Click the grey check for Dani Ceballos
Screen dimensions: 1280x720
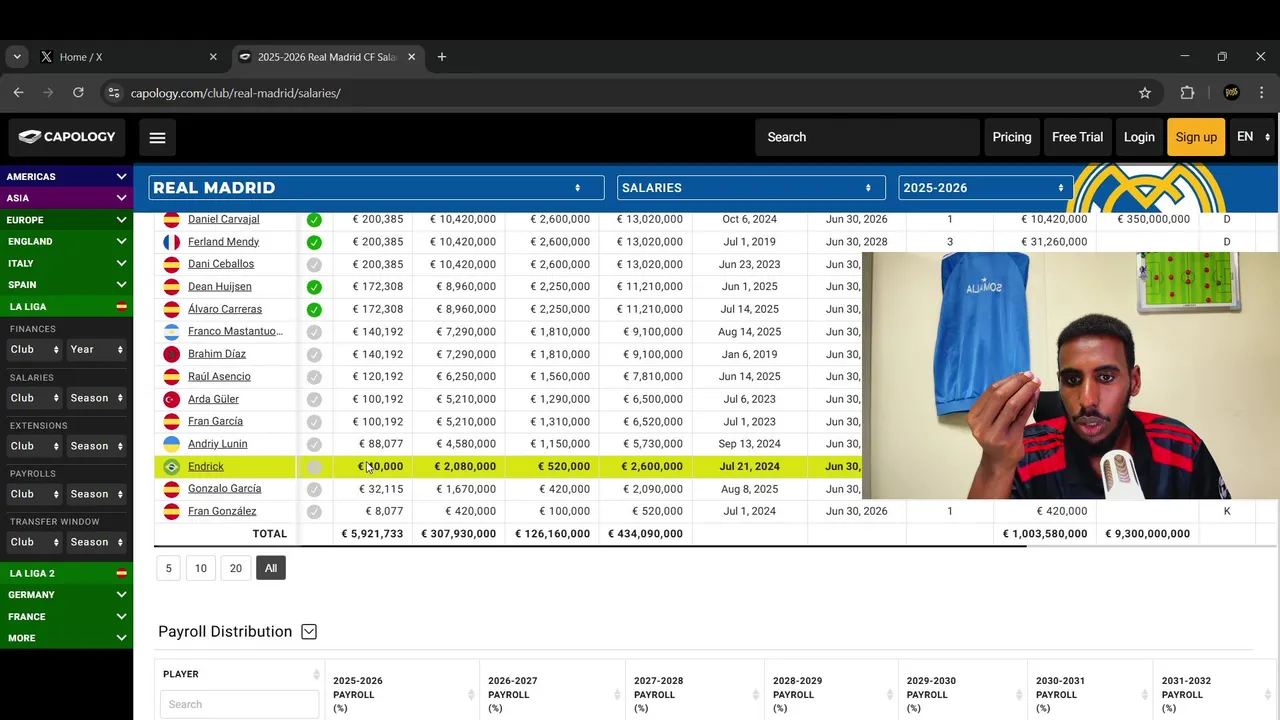314,265
